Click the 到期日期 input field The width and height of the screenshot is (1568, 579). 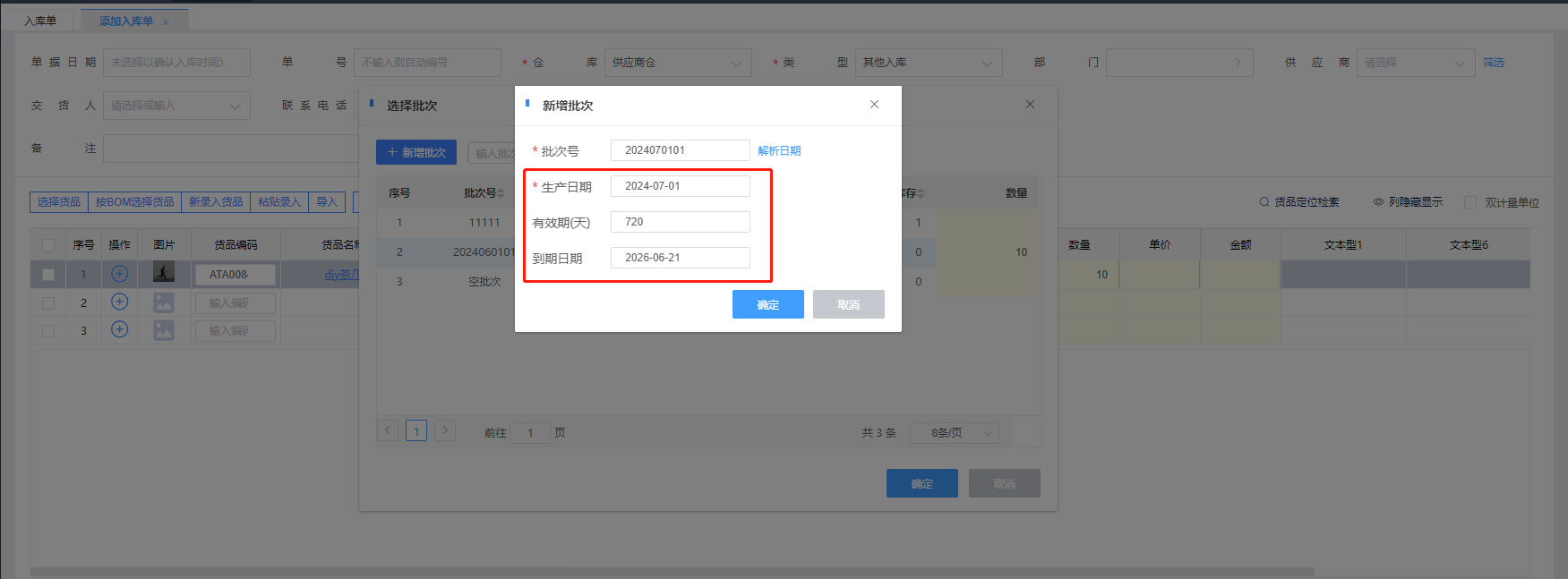[x=681, y=258]
